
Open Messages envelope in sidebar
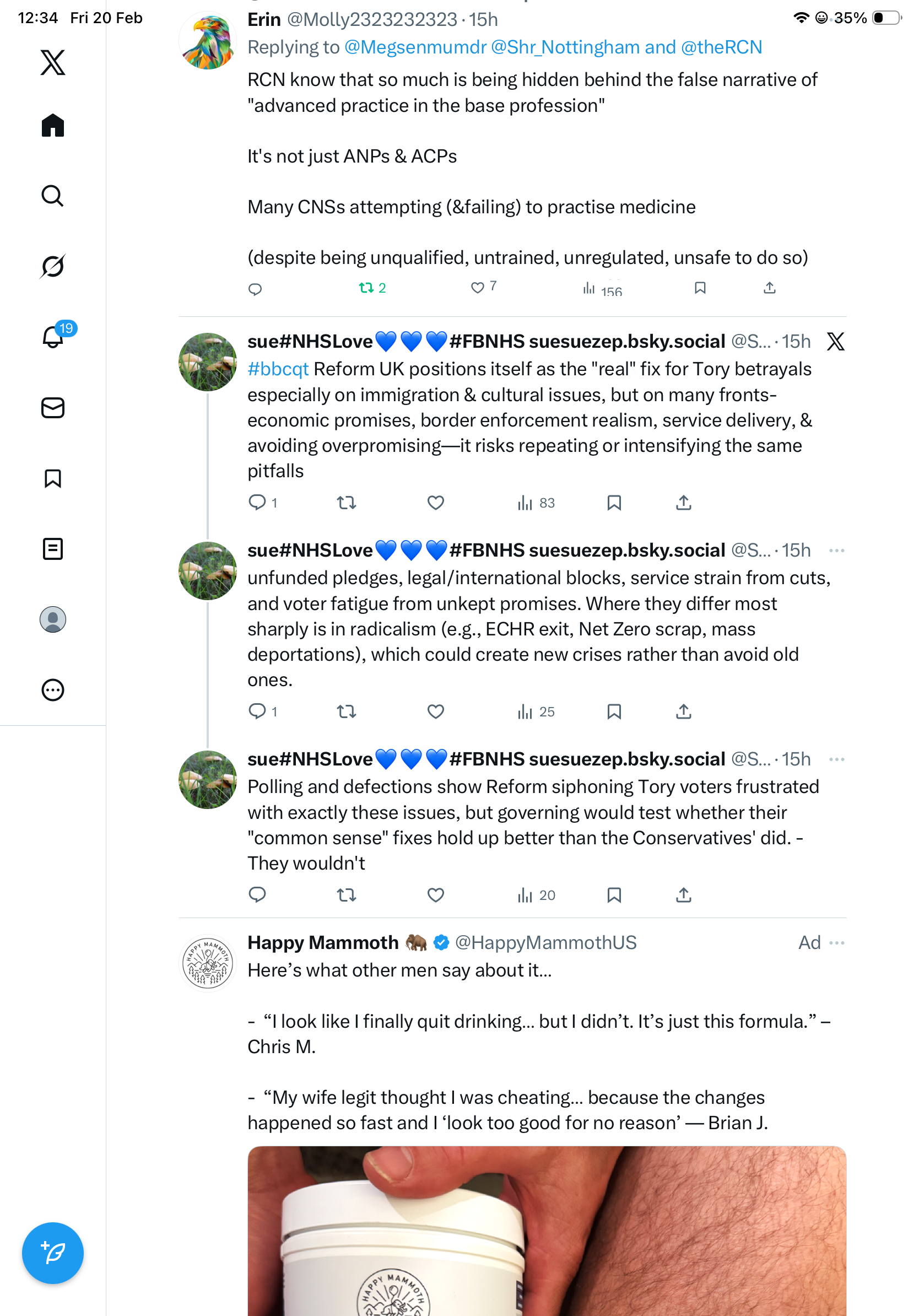click(53, 407)
